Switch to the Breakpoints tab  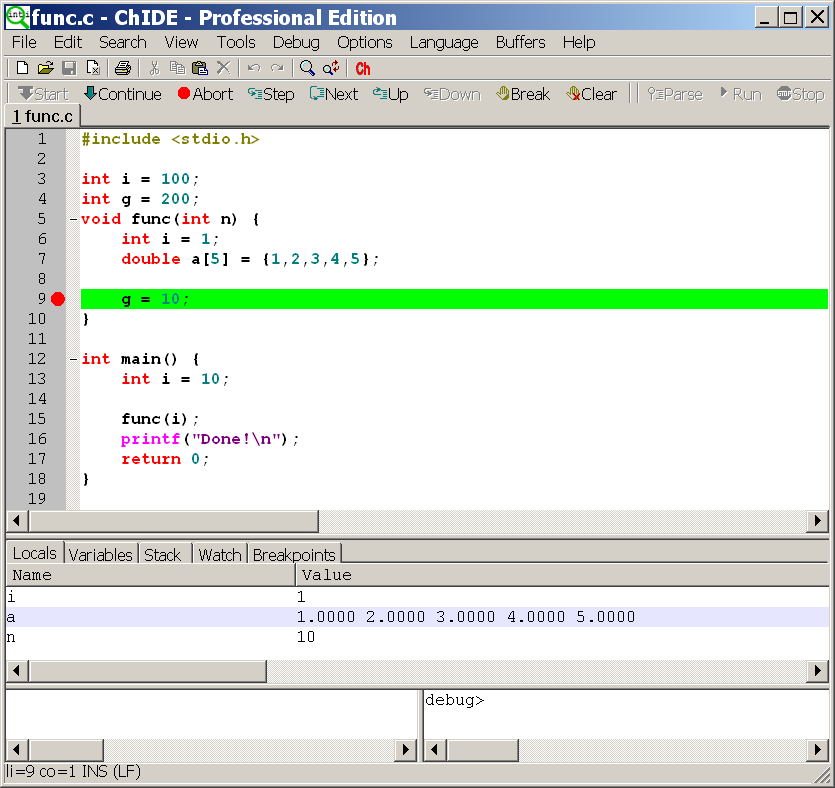tap(294, 554)
